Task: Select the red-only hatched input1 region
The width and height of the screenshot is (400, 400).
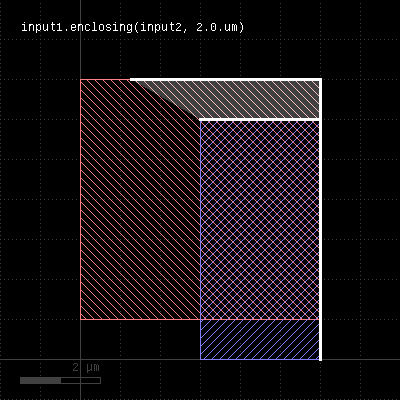Action: [140, 199]
